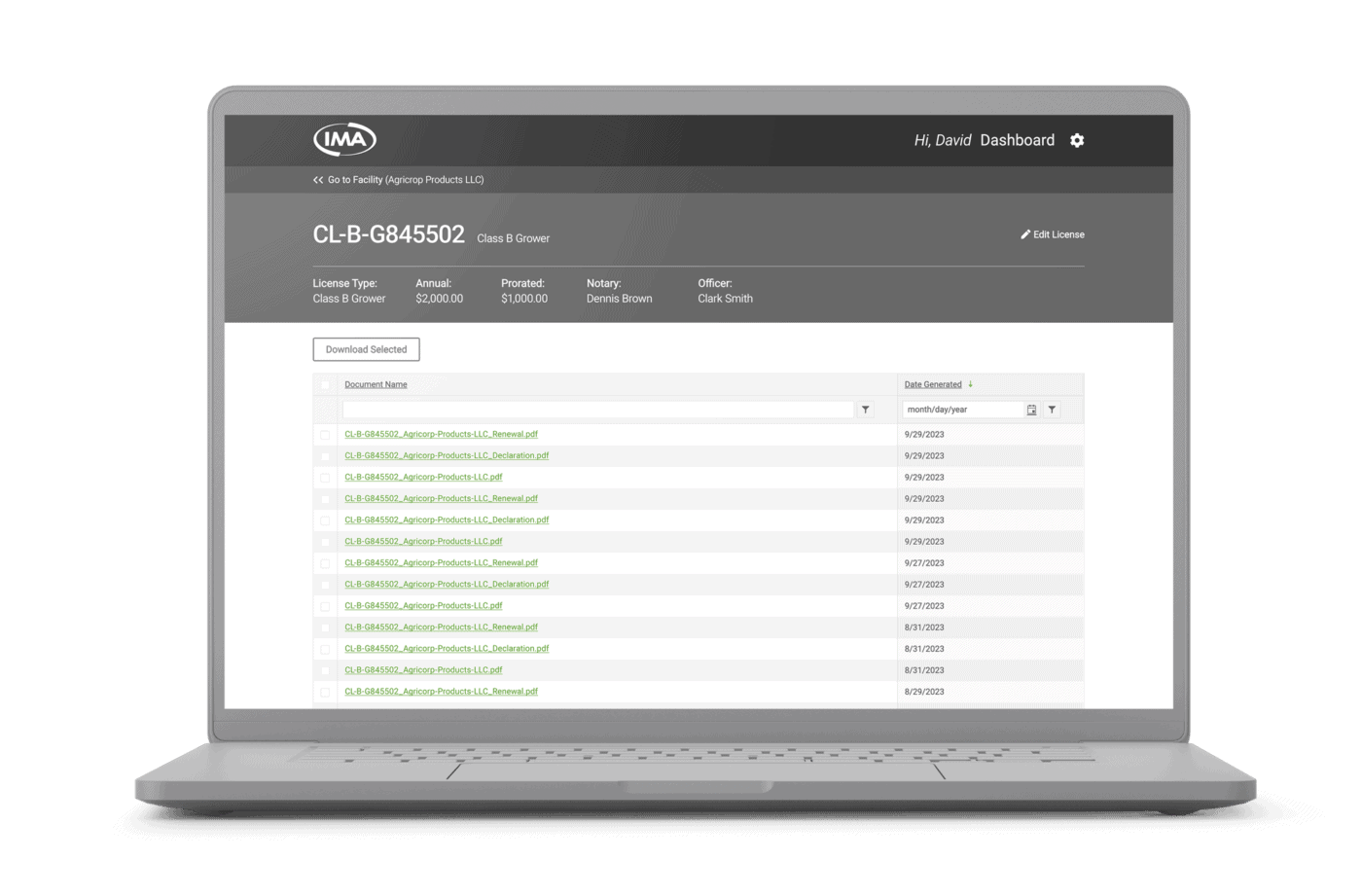Image resolution: width=1362 pixels, height=896 pixels.
Task: Open the settings gear icon
Action: pos(1077,140)
